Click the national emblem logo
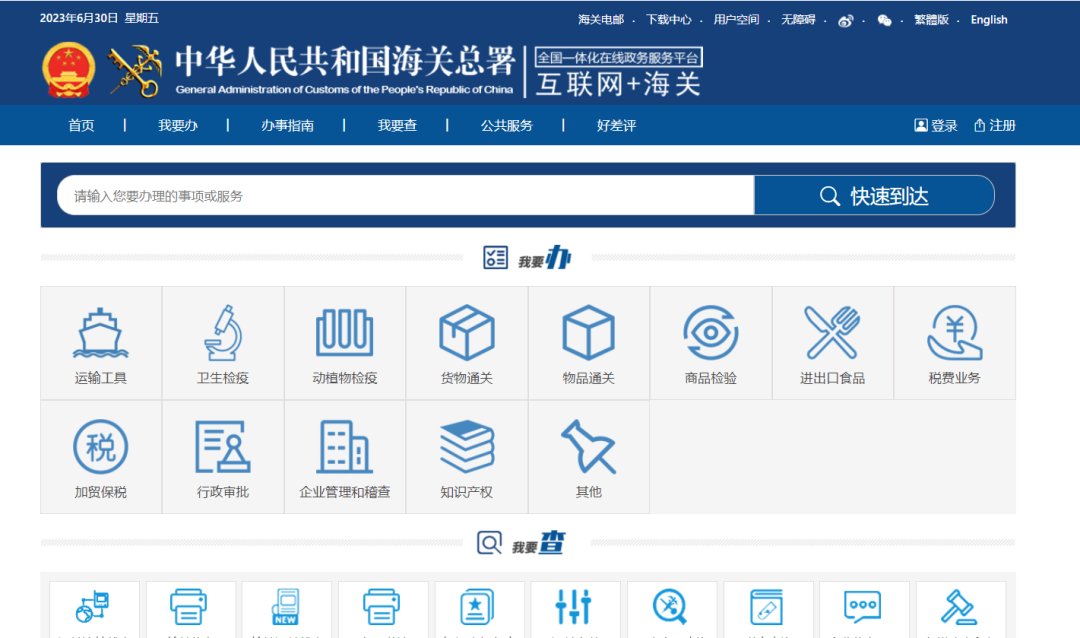Viewport: 1080px width, 638px height. coord(68,70)
